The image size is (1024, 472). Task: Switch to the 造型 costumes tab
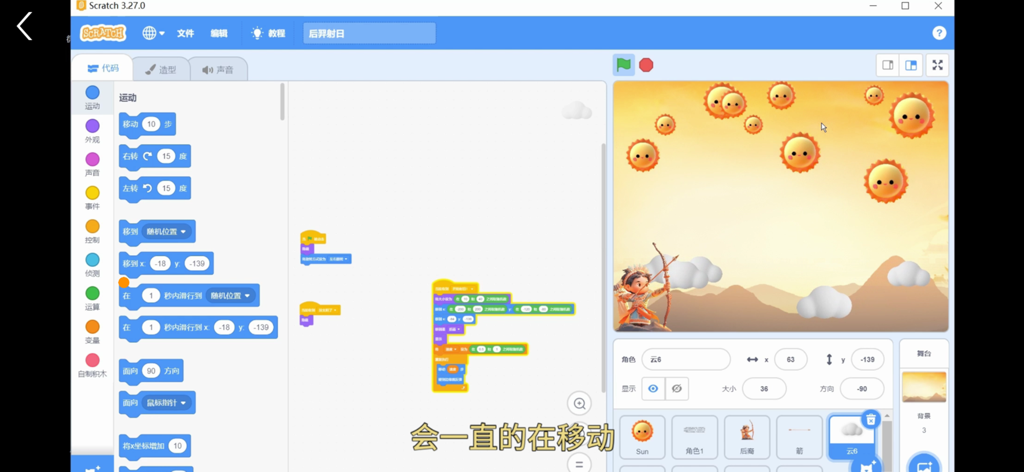click(161, 69)
